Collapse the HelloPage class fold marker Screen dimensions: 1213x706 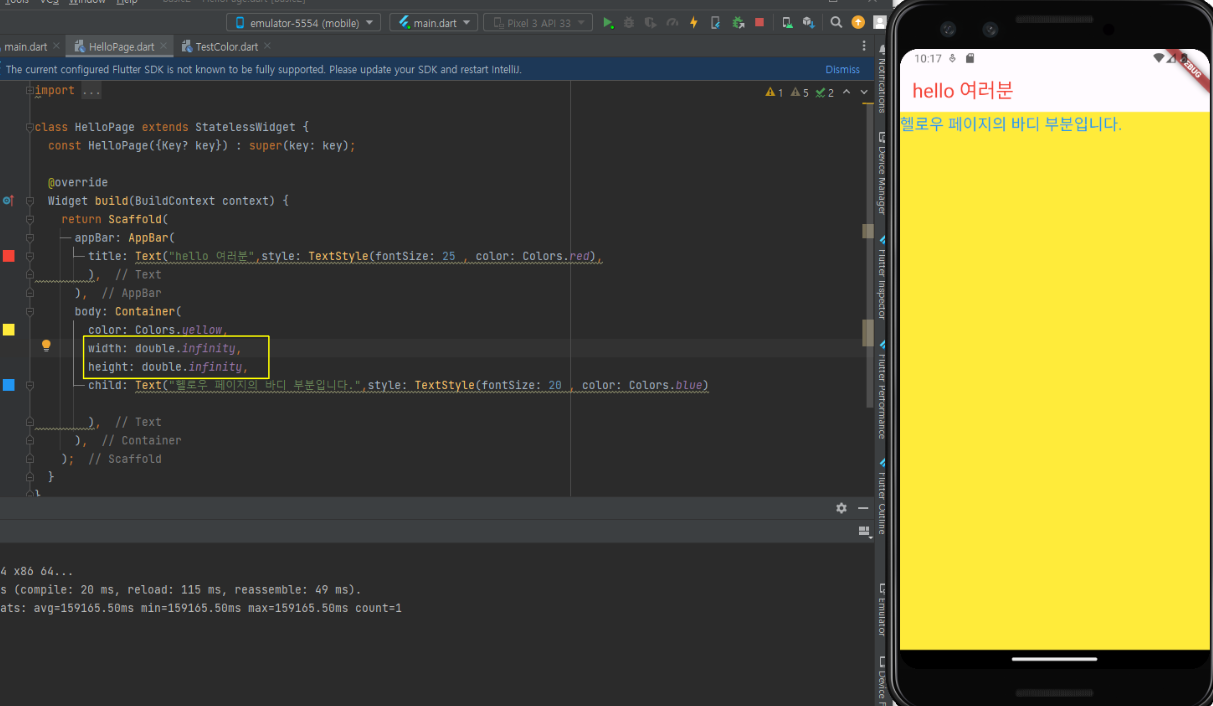point(30,127)
